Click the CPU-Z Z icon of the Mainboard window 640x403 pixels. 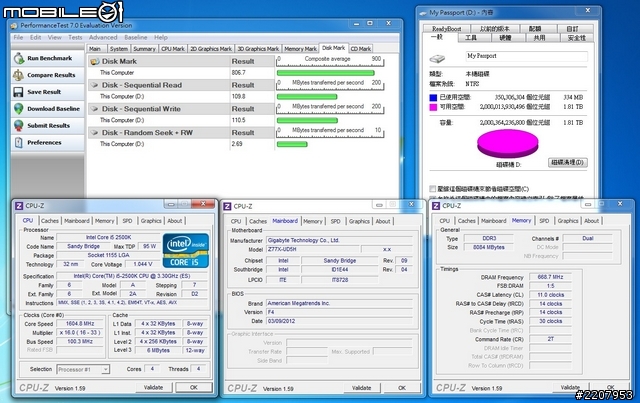(x=227, y=206)
